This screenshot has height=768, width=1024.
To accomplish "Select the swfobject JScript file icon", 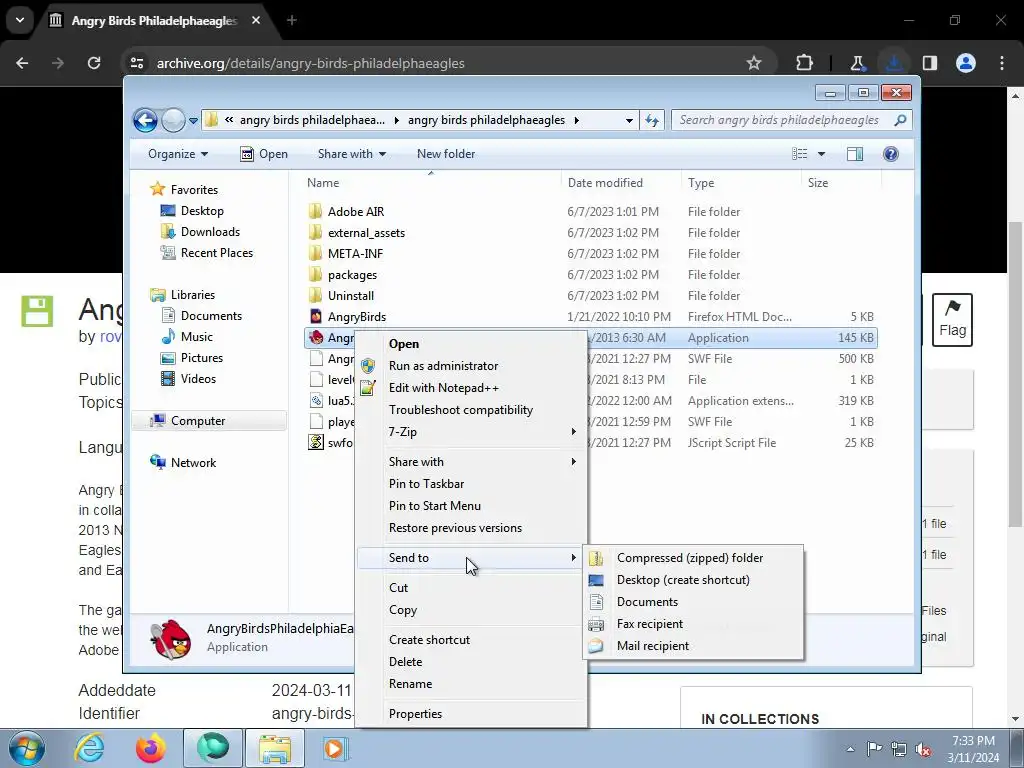I will point(316,442).
